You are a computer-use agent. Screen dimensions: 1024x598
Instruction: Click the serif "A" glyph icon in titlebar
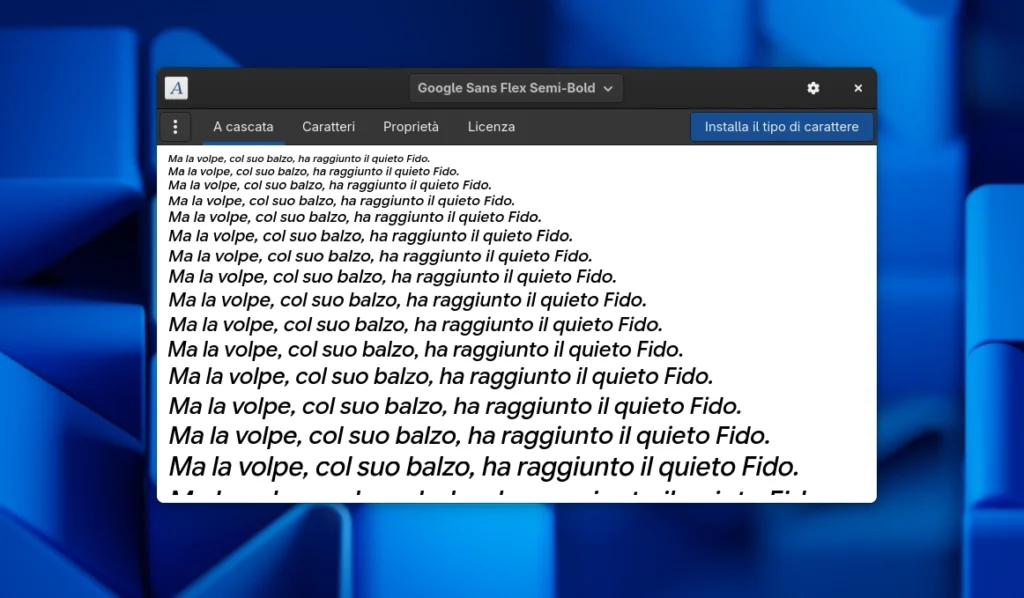point(176,88)
